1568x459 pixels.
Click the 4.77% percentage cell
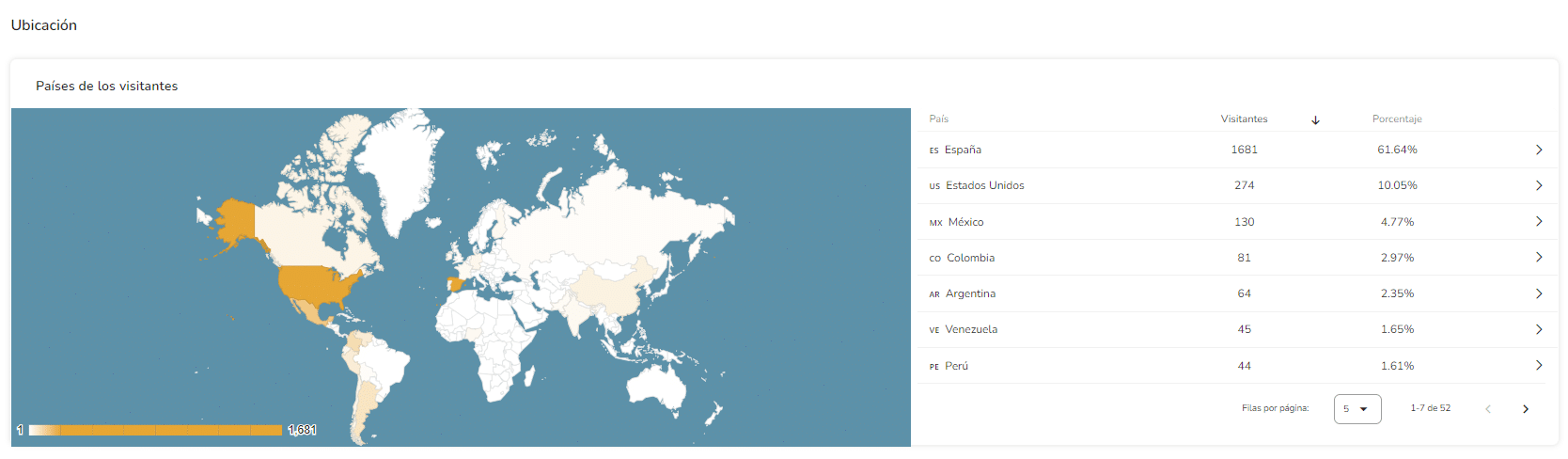1397,222
